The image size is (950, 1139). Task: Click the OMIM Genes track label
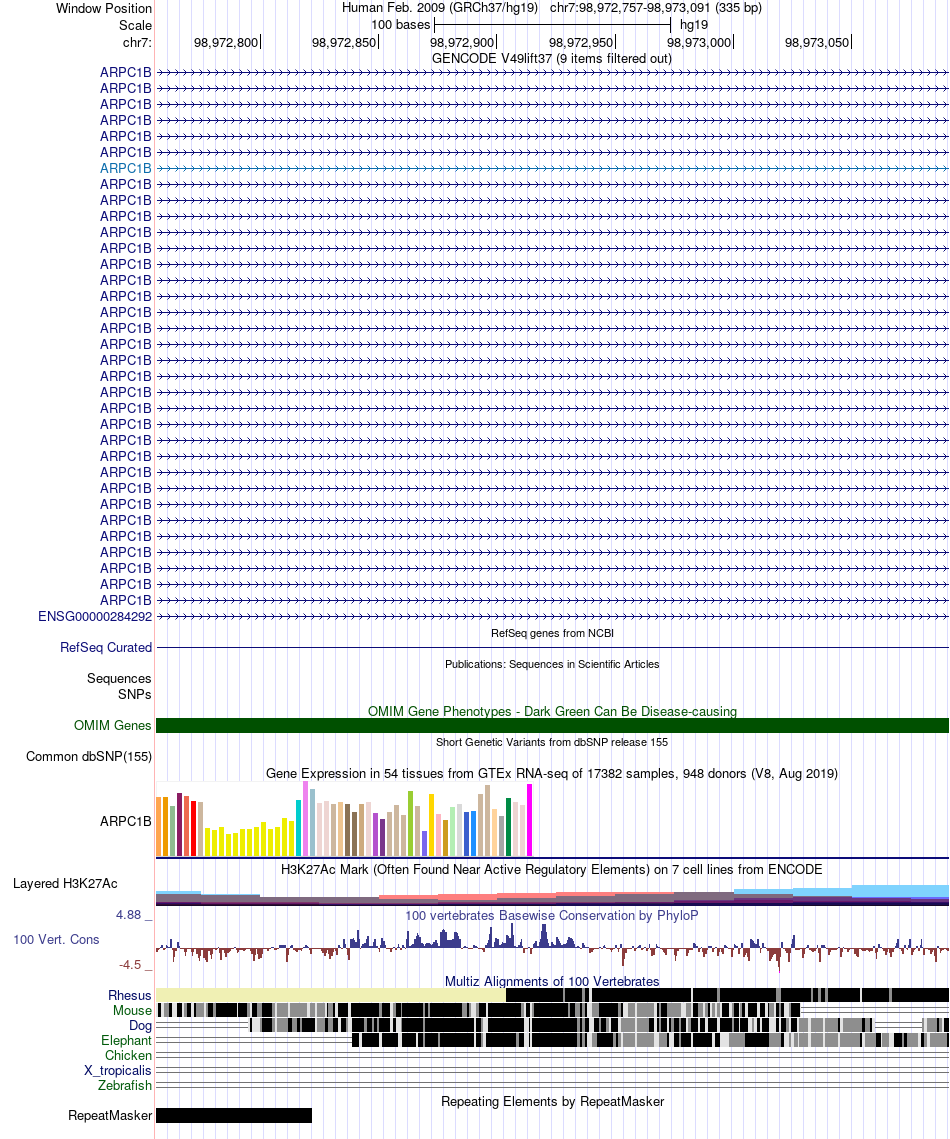pyautogui.click(x=113, y=725)
